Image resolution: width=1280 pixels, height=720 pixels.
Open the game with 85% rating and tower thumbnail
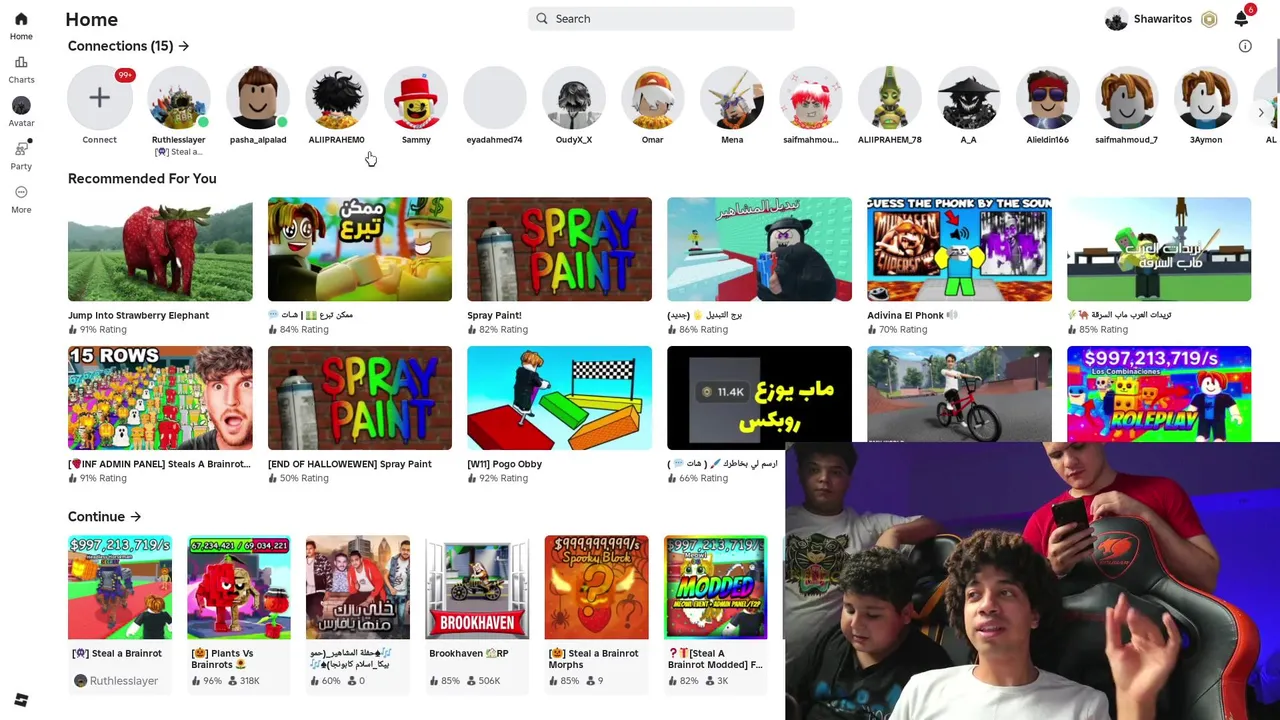(x=1159, y=249)
